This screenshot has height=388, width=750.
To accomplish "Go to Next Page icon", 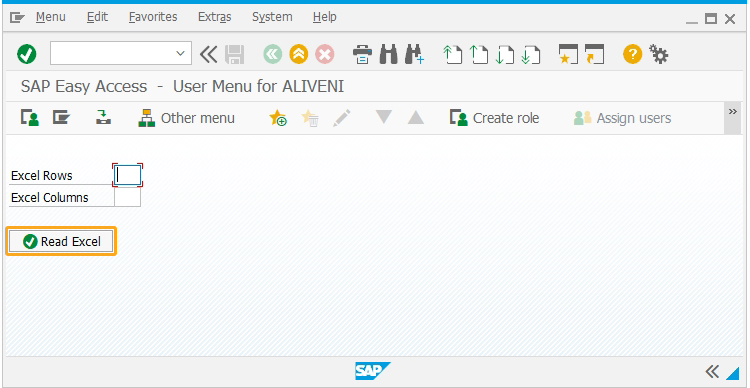I will 504,55.
